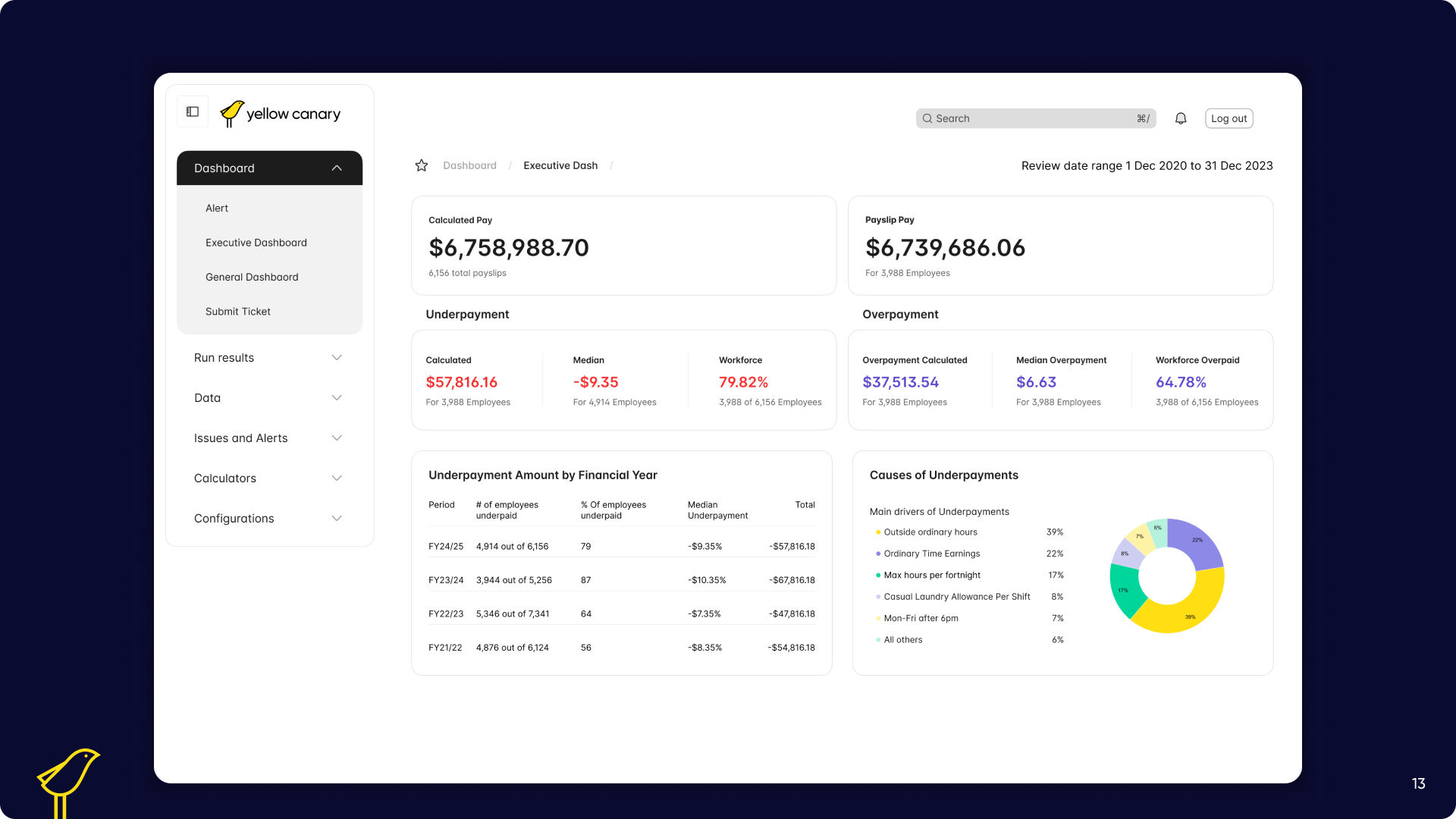Image resolution: width=1456 pixels, height=819 pixels.
Task: Click the Payslip Pay $6,739,686.06 value
Action: [x=945, y=248]
